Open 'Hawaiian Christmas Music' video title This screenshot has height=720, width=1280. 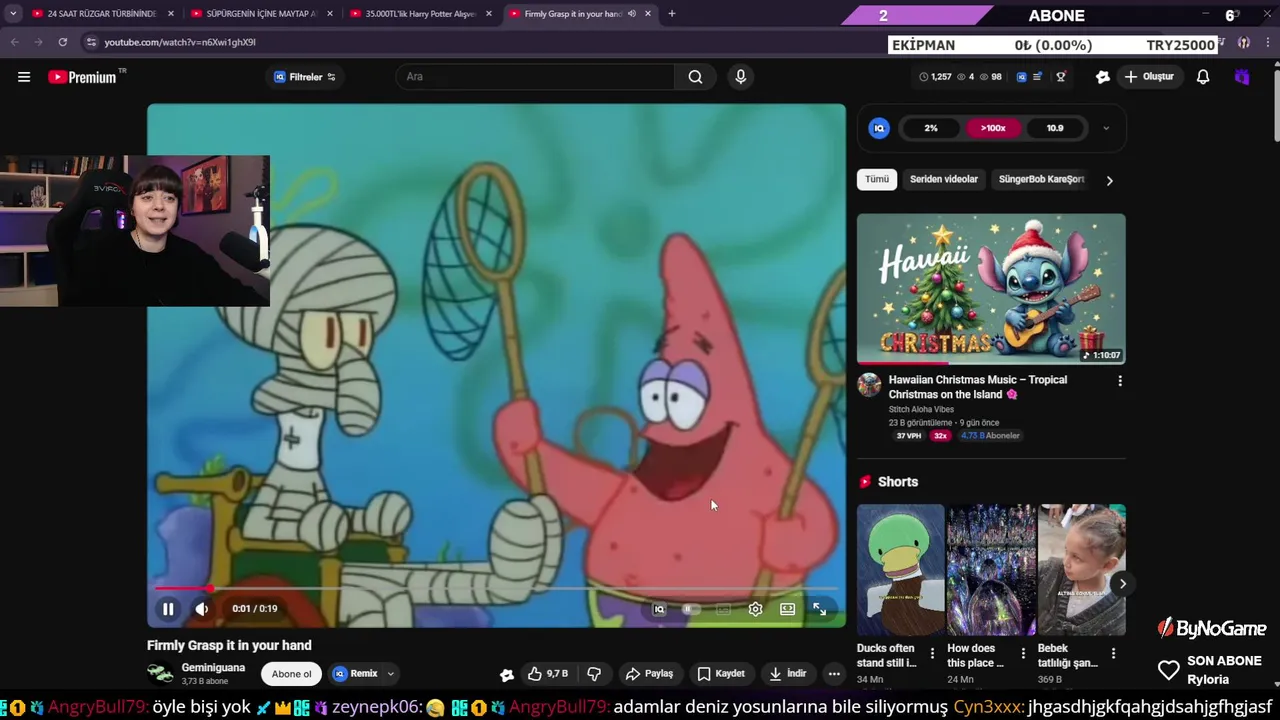[978, 387]
